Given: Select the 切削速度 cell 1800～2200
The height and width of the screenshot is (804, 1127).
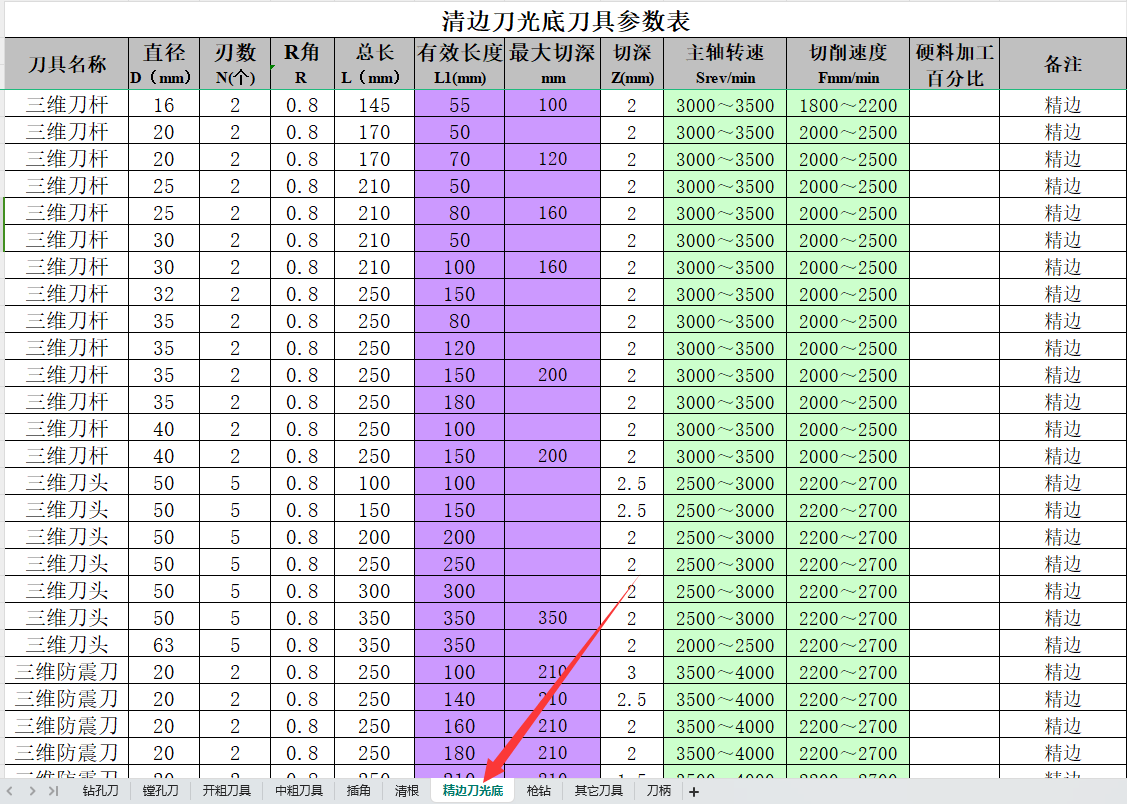Looking at the screenshot, I should point(848,105).
